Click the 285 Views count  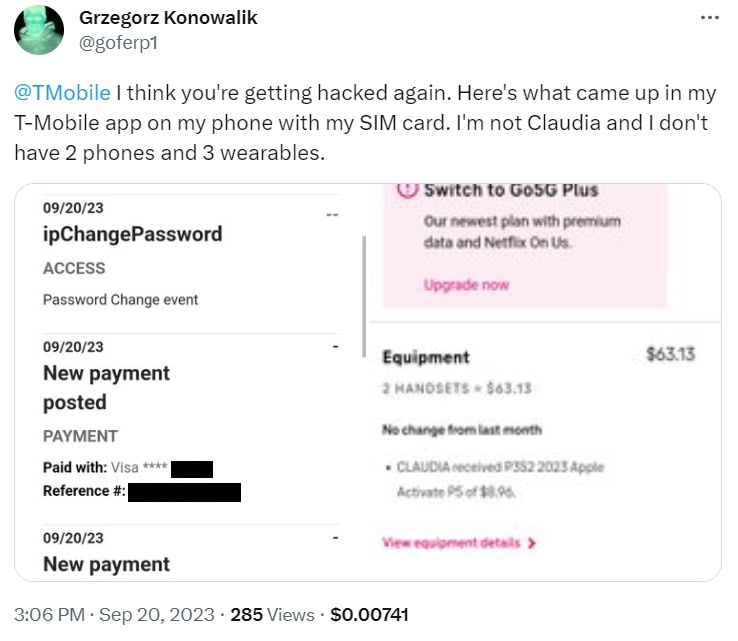tap(272, 614)
